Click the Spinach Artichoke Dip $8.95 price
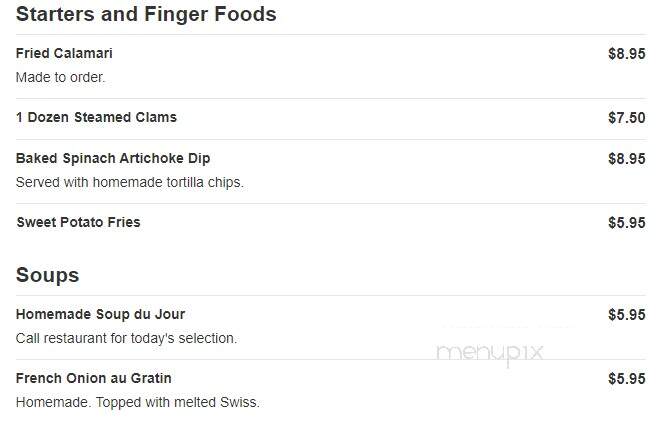This screenshot has width=669, height=435. pos(626,159)
